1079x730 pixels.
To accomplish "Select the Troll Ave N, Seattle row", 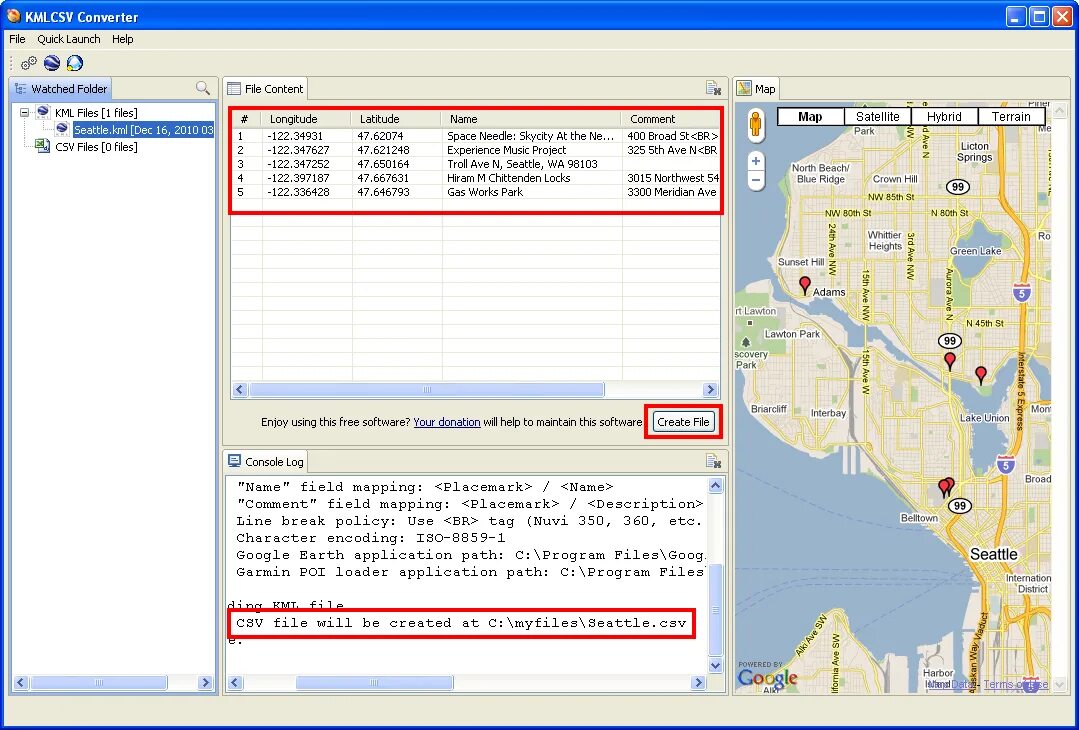I will [x=476, y=164].
